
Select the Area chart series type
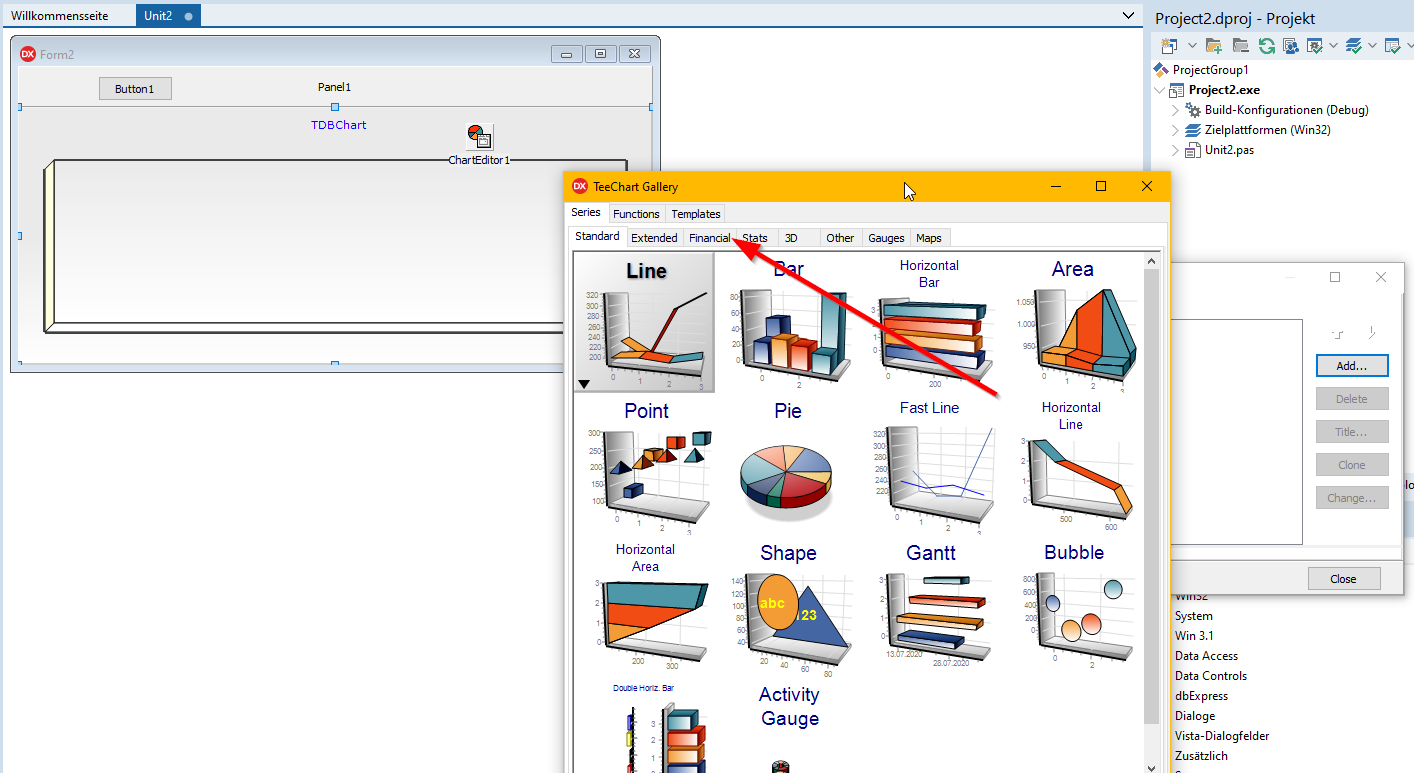(1072, 322)
